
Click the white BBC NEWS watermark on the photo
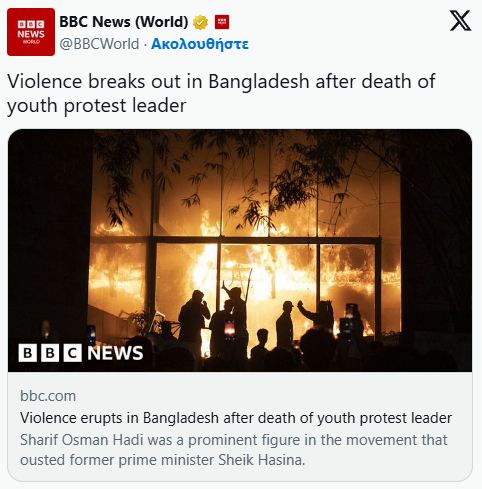81,353
